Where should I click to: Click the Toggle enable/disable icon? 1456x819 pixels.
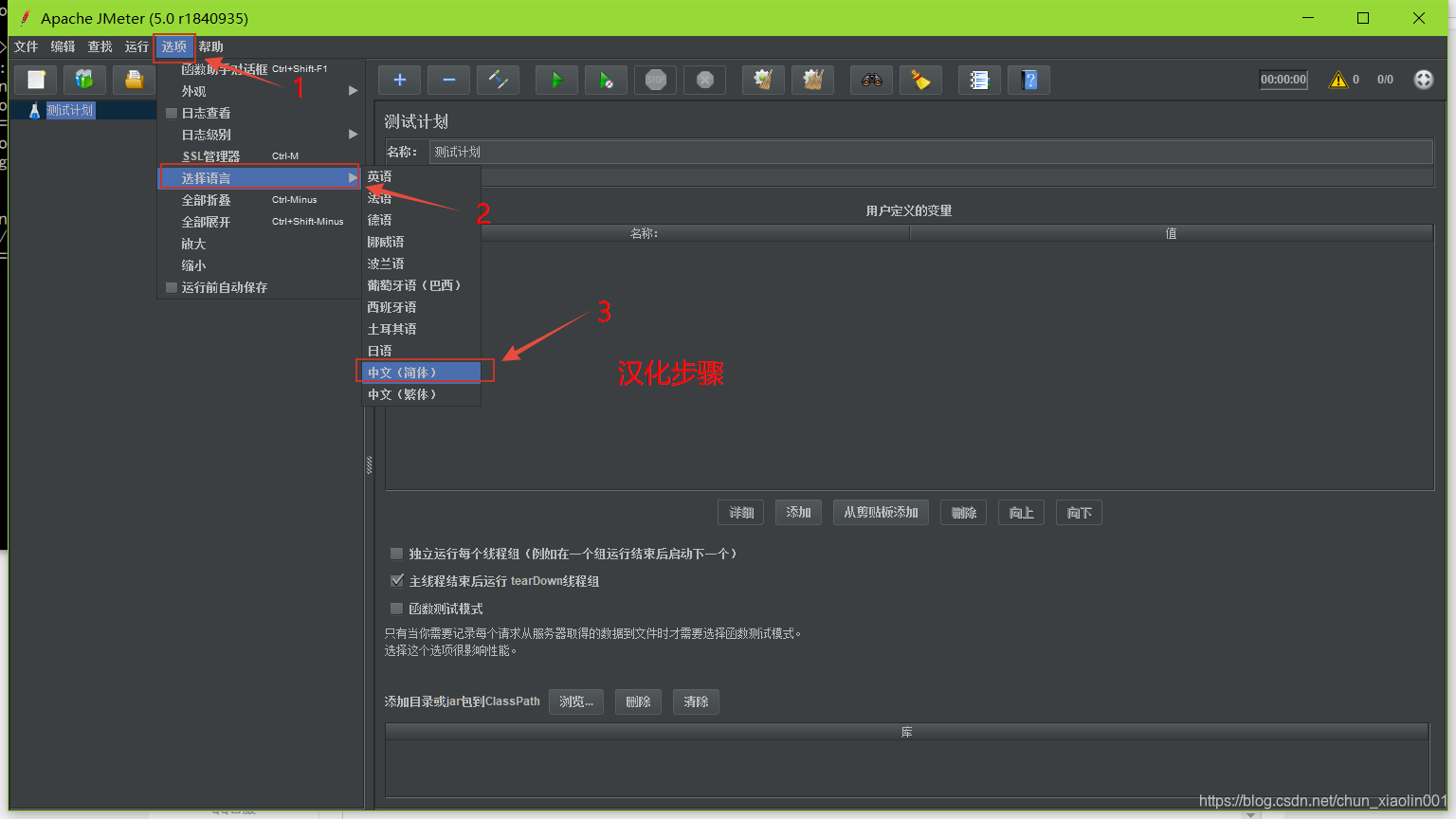(x=498, y=80)
